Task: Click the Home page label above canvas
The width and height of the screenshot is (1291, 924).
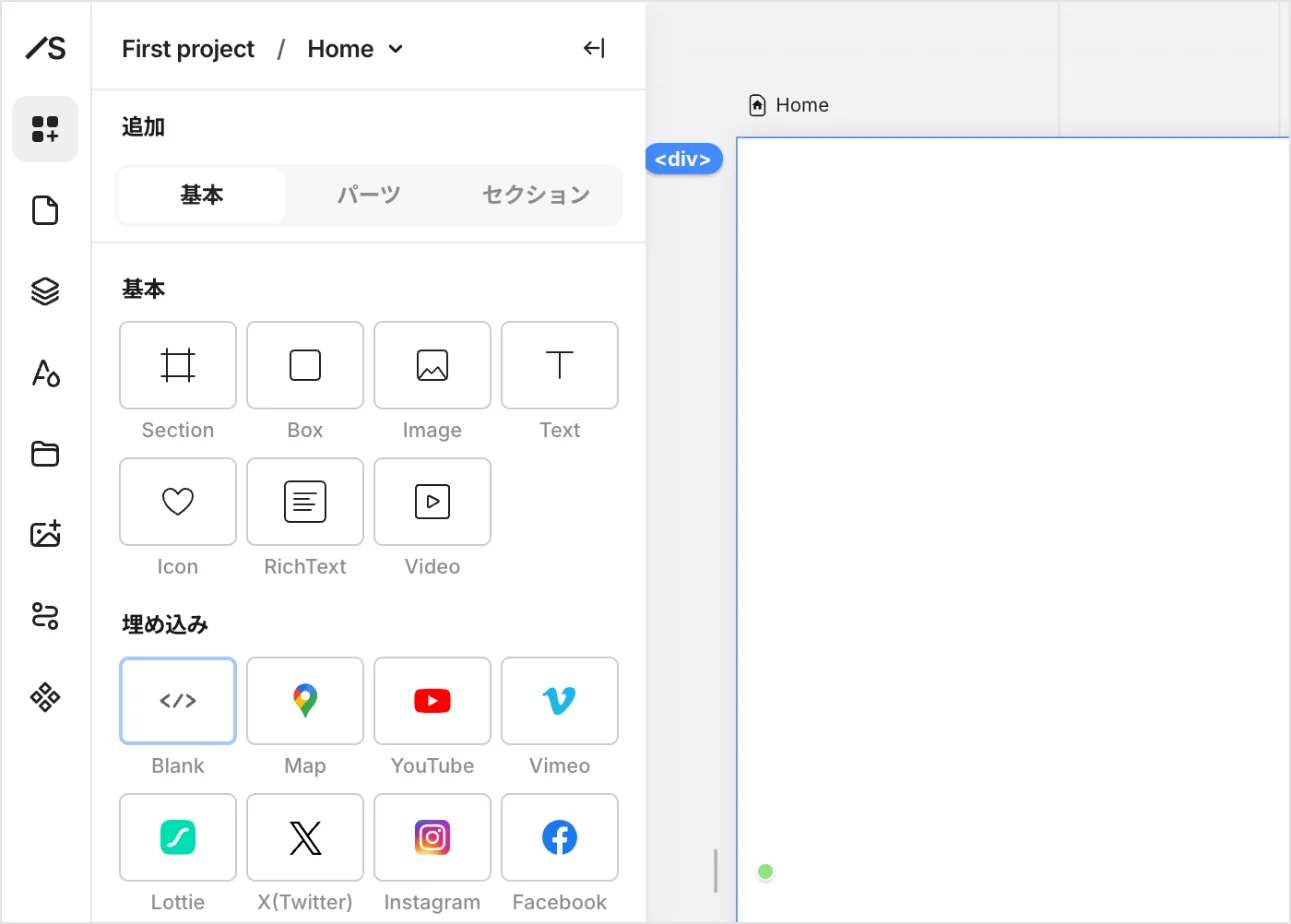Action: tap(789, 105)
